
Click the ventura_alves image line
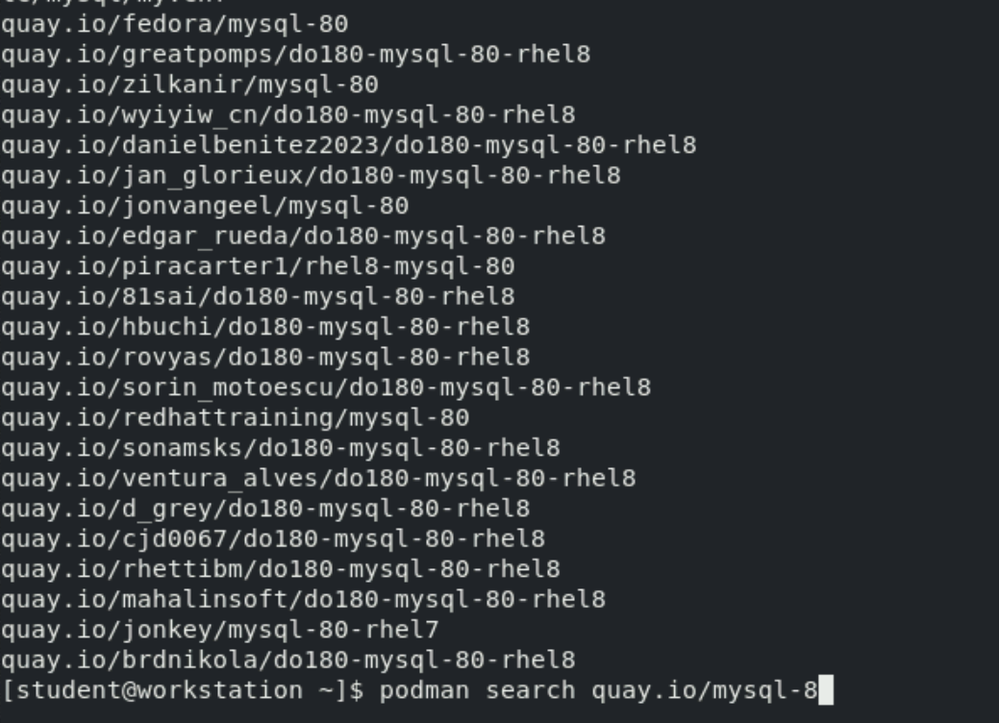tap(317, 478)
